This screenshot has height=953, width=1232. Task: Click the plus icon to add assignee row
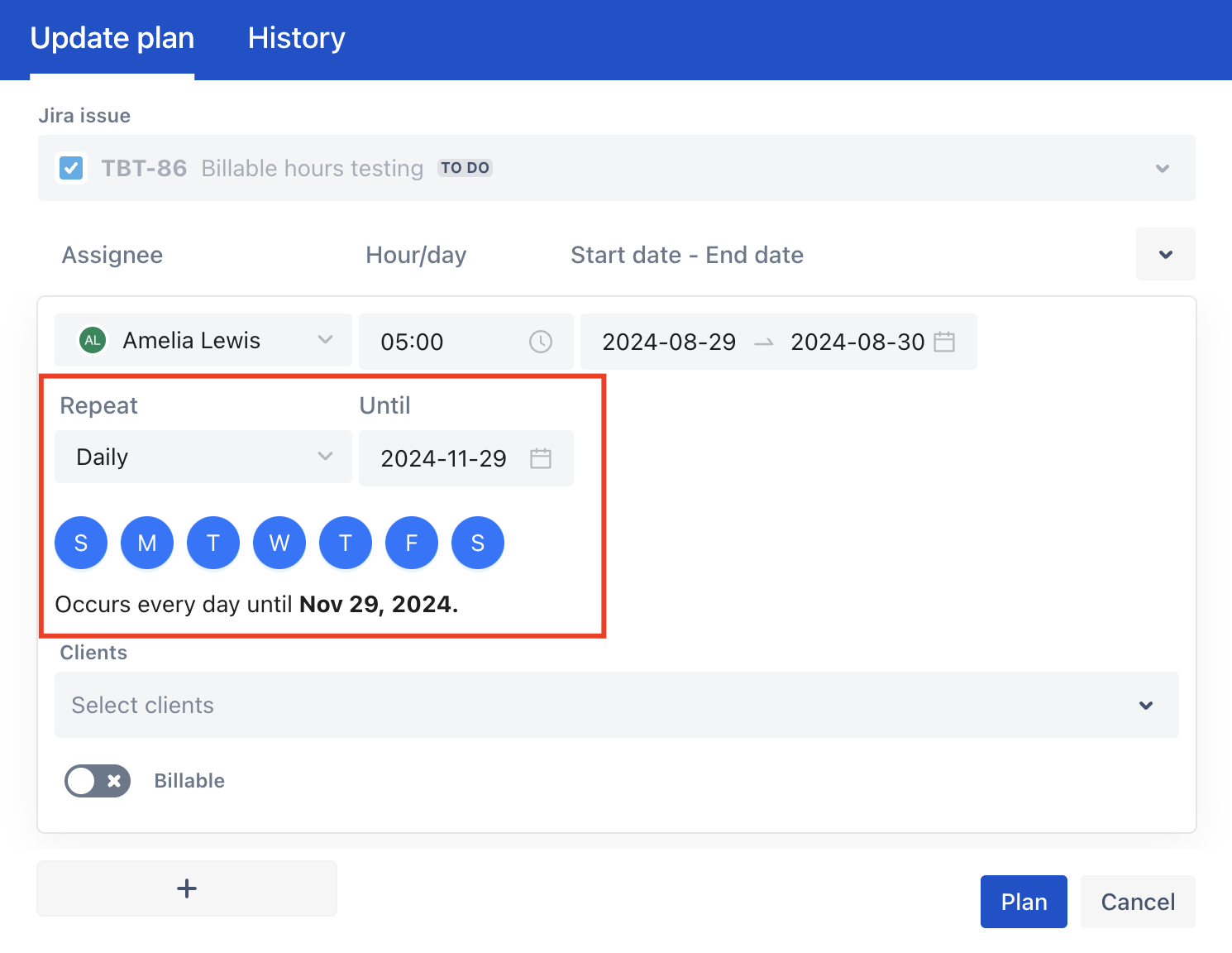pyautogui.click(x=187, y=888)
